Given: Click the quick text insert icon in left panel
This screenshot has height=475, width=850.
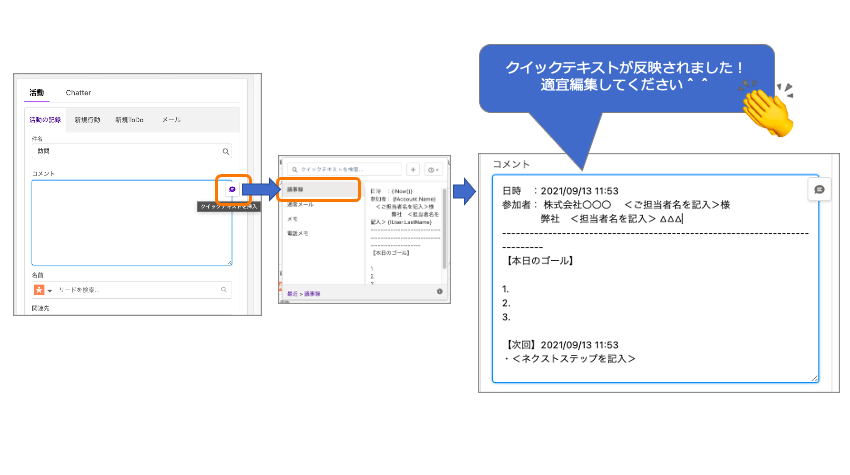Looking at the screenshot, I should [x=233, y=189].
